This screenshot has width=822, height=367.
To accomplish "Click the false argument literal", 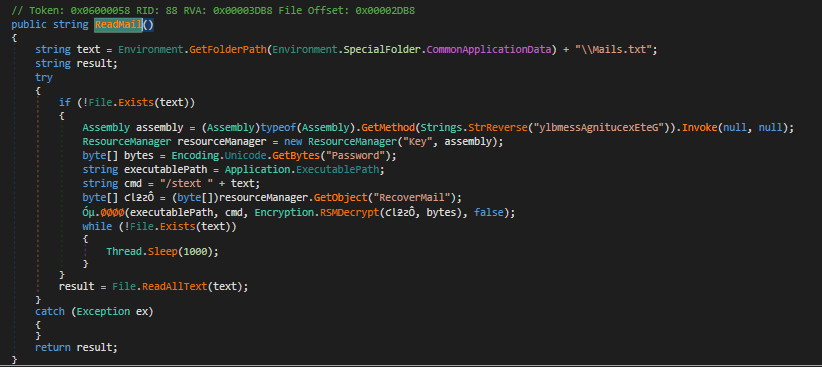I will pyautogui.click(x=489, y=212).
